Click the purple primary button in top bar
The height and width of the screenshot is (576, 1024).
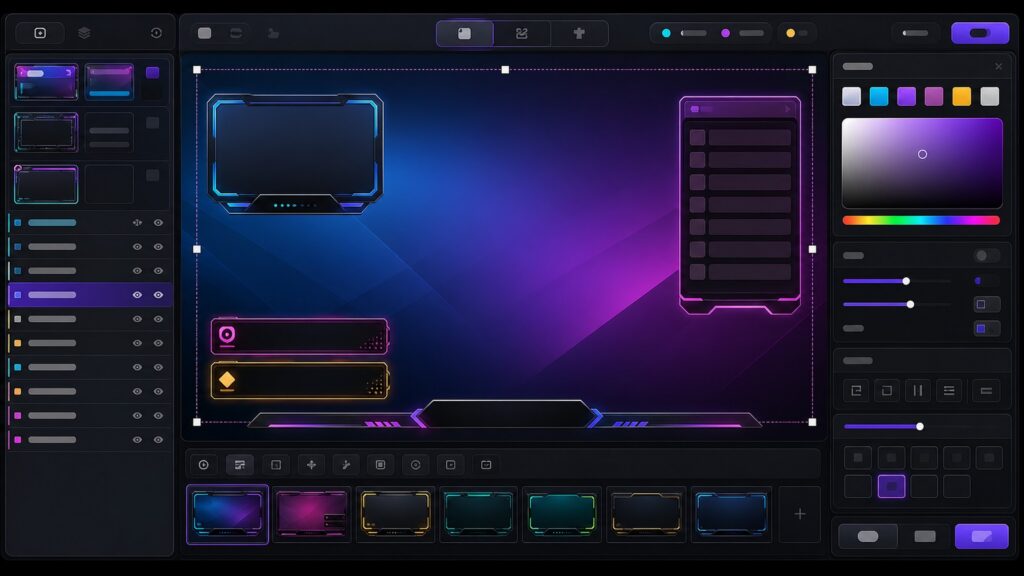click(980, 33)
